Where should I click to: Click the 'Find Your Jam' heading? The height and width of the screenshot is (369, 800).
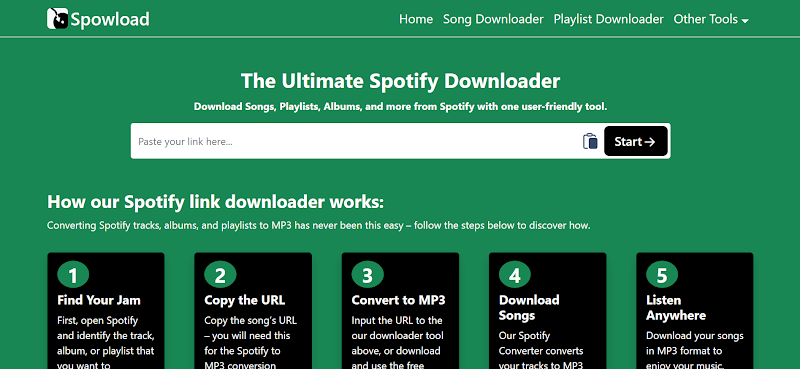98,300
